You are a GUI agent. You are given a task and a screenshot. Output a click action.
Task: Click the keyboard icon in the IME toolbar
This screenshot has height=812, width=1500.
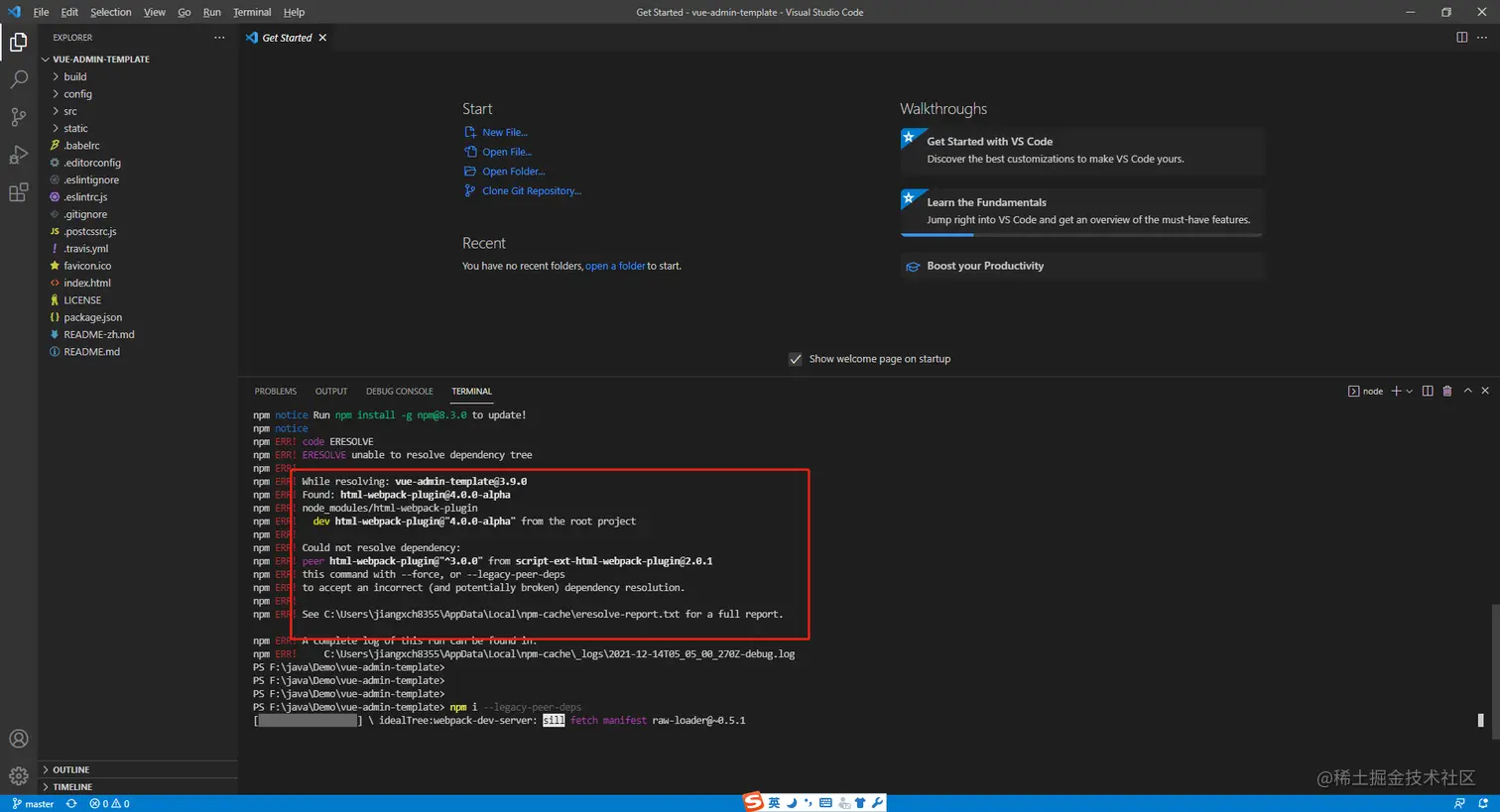pos(825,803)
